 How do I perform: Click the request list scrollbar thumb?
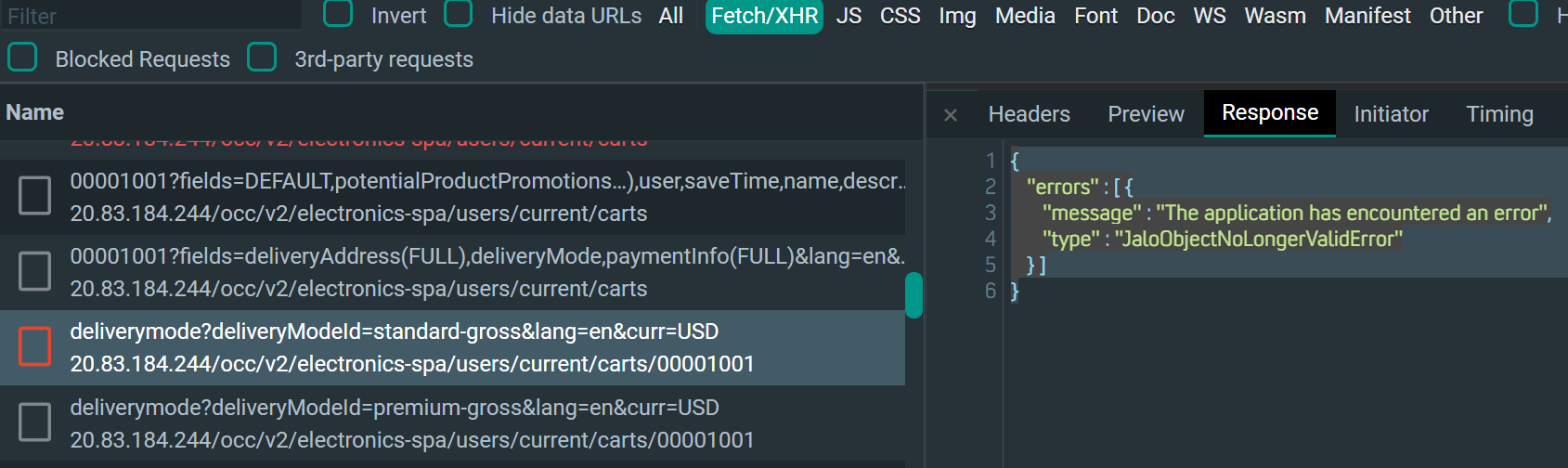(x=914, y=295)
